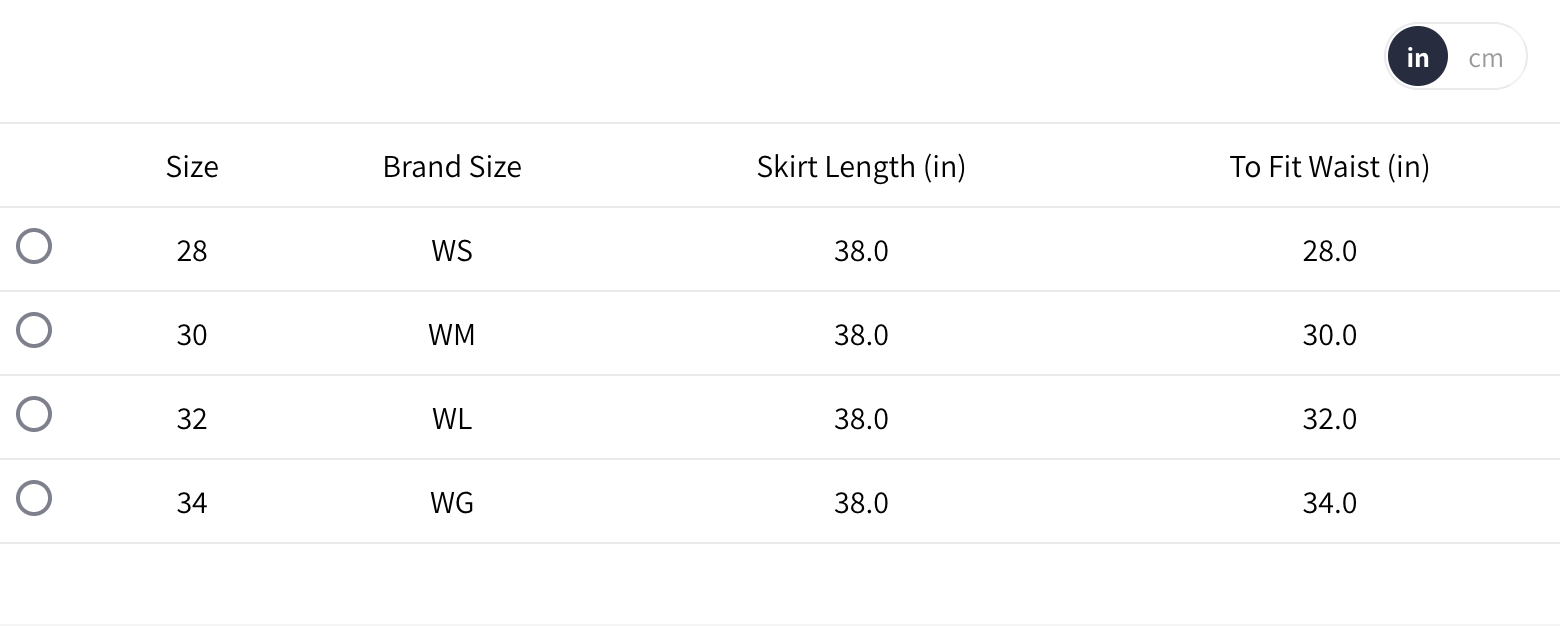Select the radio button for size 28
The height and width of the screenshot is (626, 1560).
click(x=34, y=246)
